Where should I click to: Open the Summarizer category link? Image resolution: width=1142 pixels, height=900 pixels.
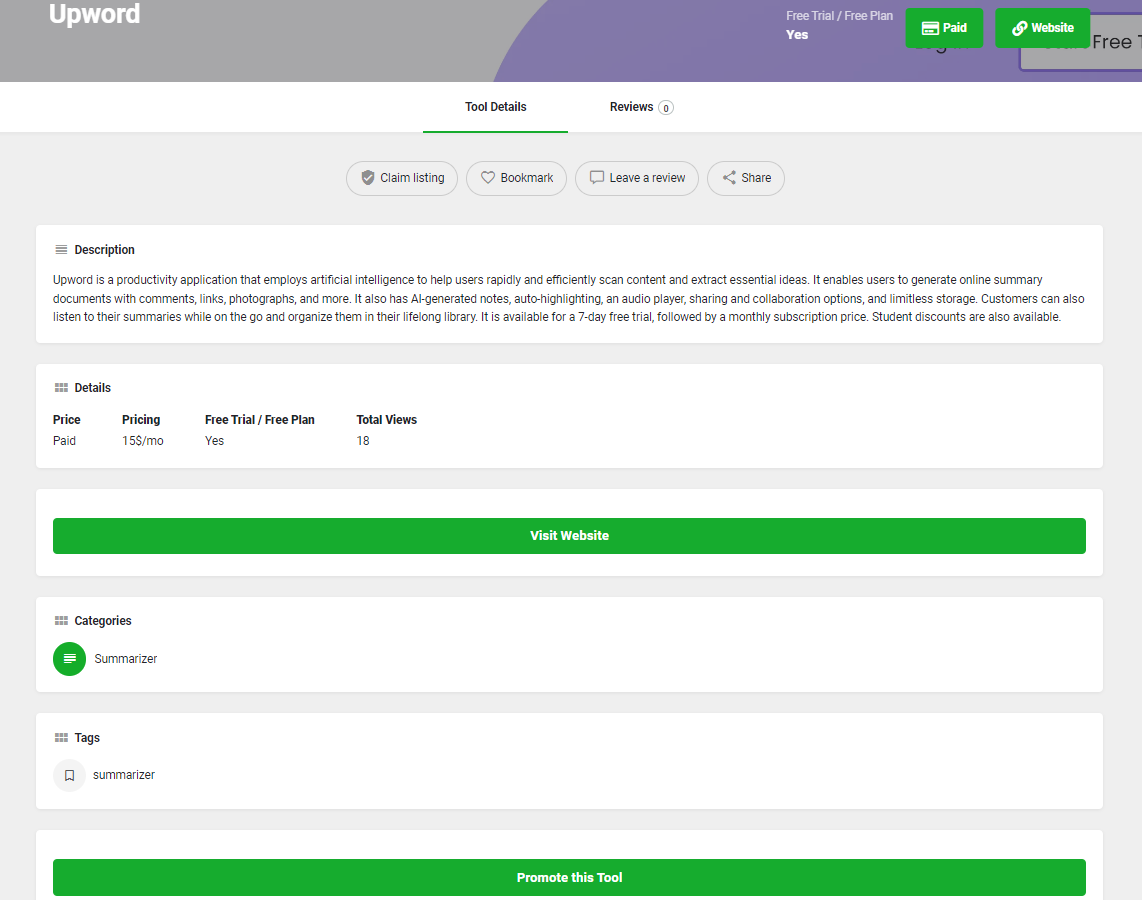125,659
